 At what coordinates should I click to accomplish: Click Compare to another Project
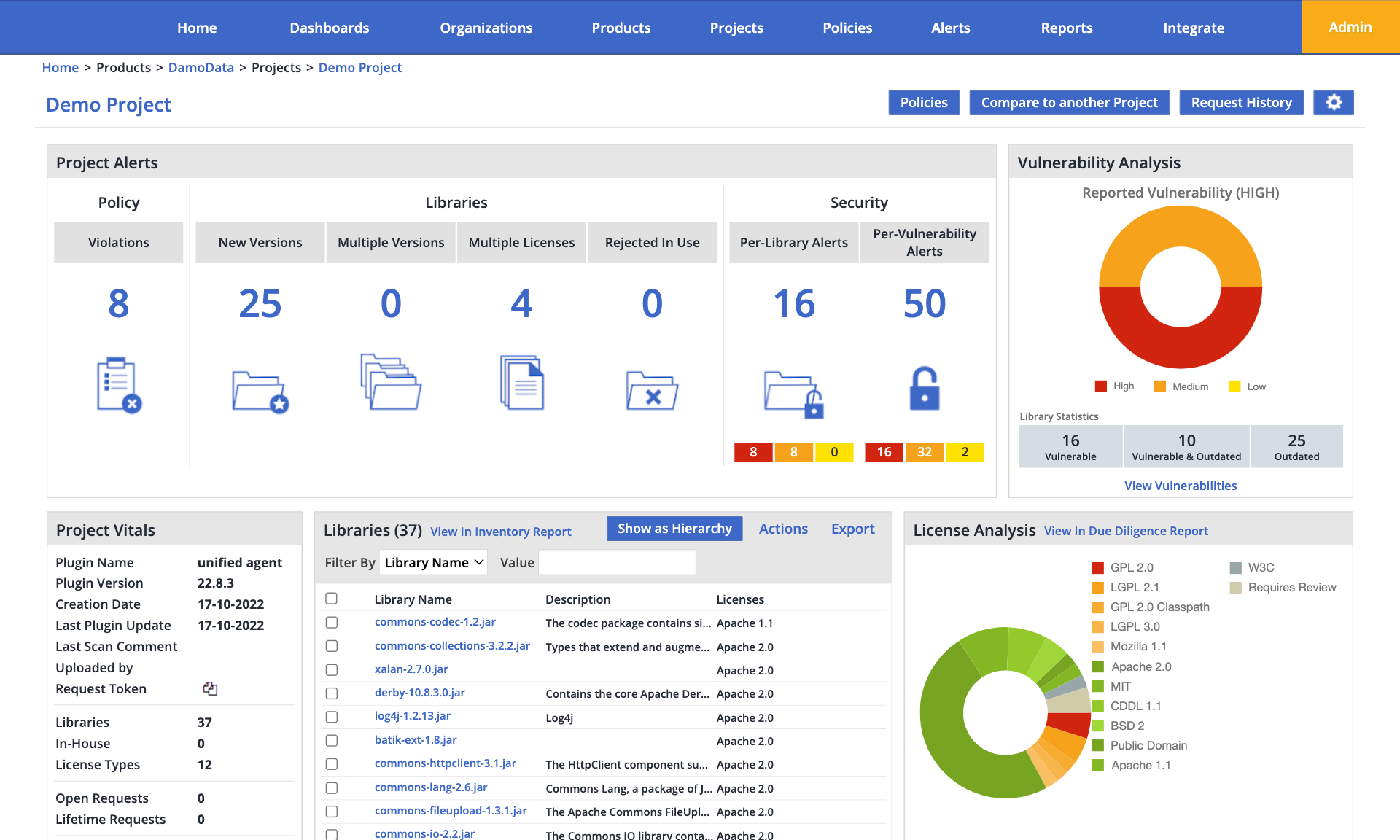tap(1069, 103)
